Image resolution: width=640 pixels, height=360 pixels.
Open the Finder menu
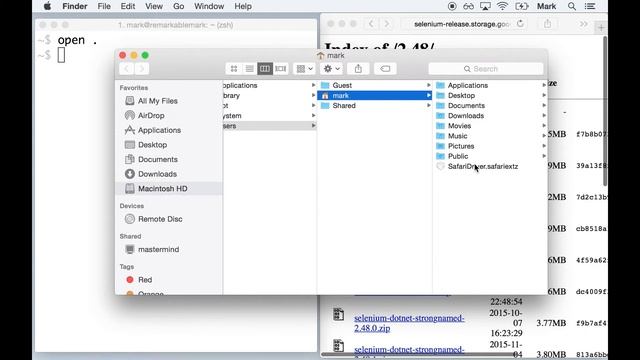pos(75,6)
